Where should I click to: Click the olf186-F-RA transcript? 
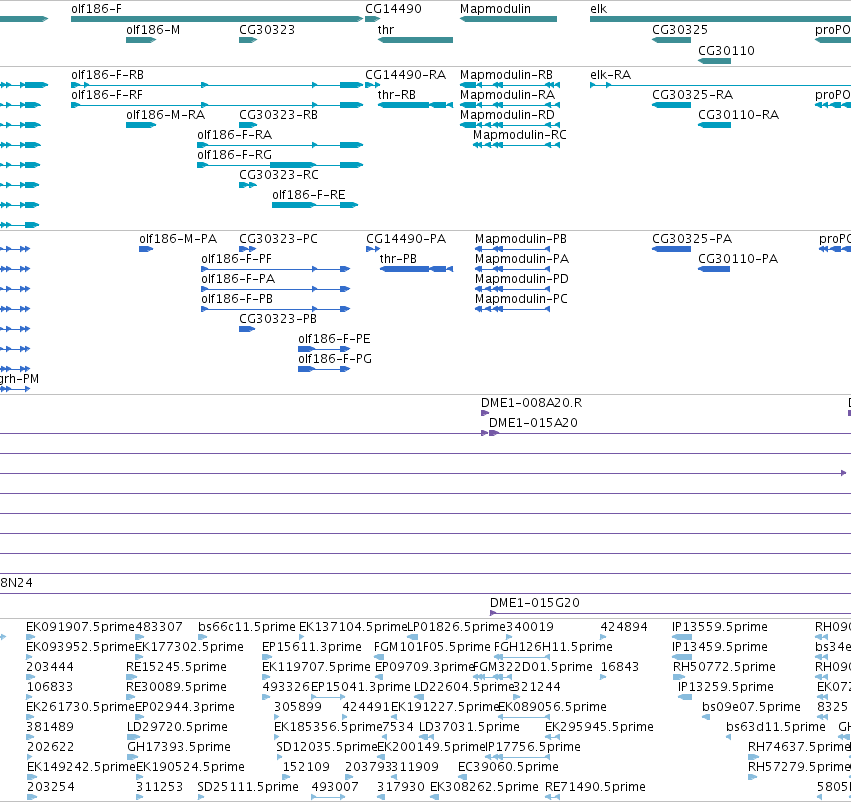280,145
